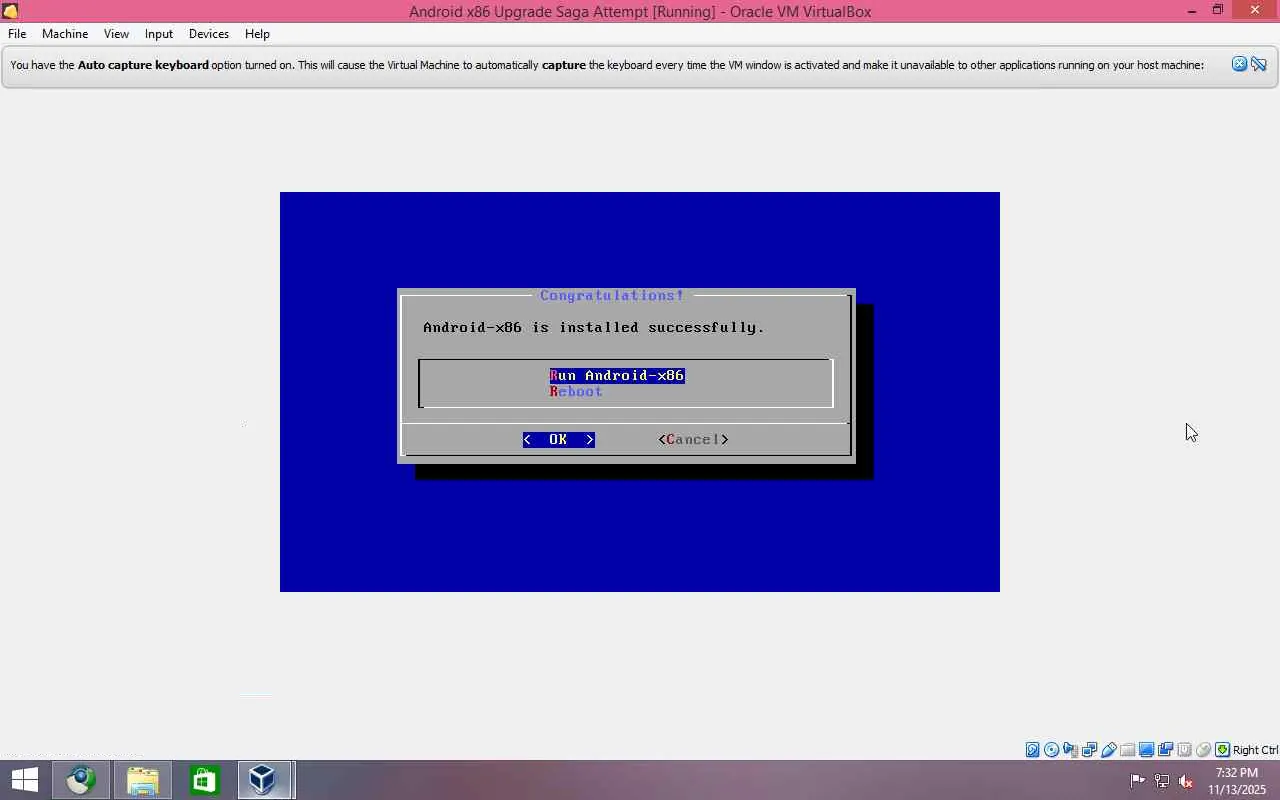The image size is (1280, 800).
Task: Click the "Auto capture keyboard" notification text
Action: [143, 65]
